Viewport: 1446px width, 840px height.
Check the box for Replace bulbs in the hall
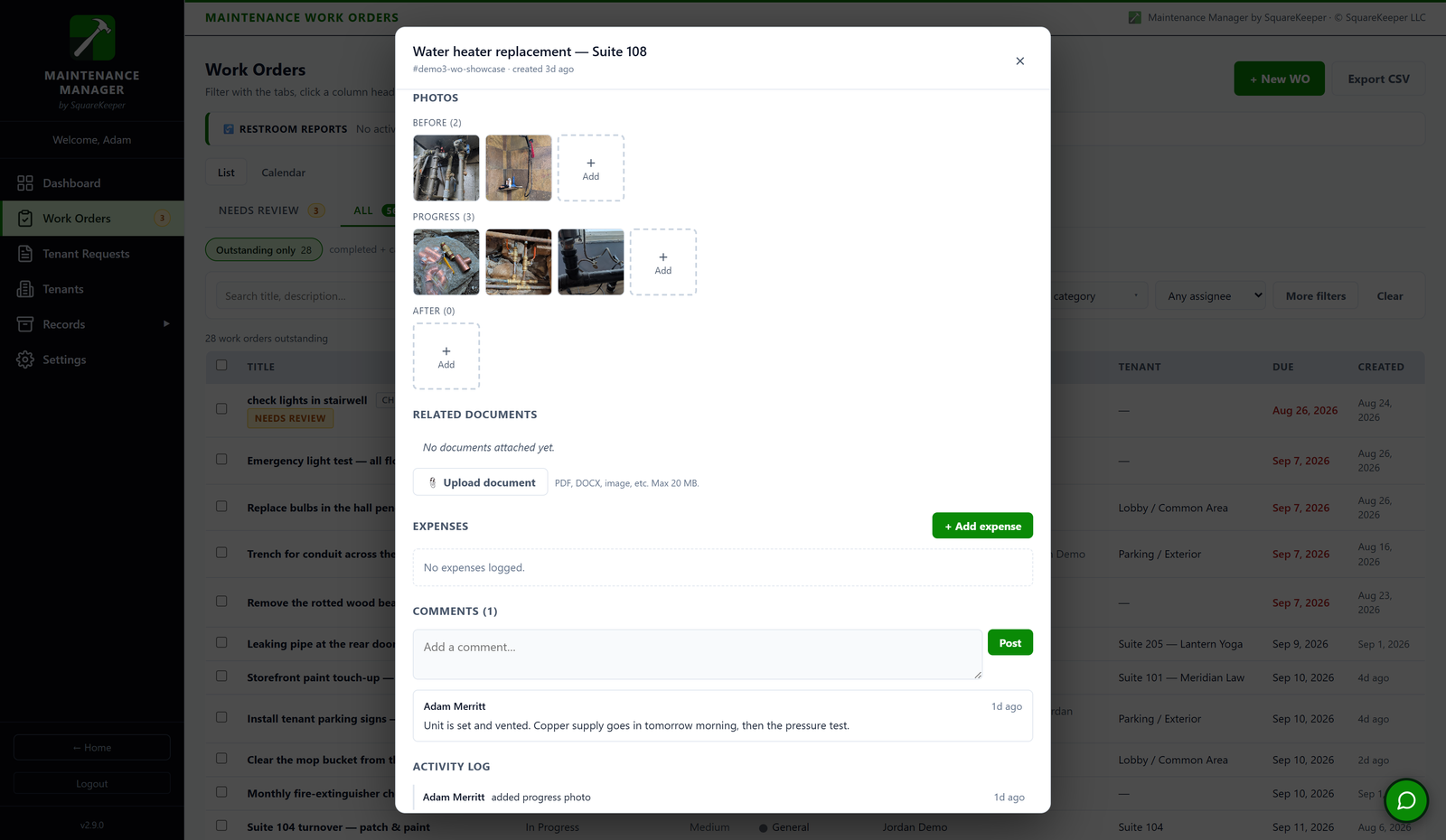[221, 506]
